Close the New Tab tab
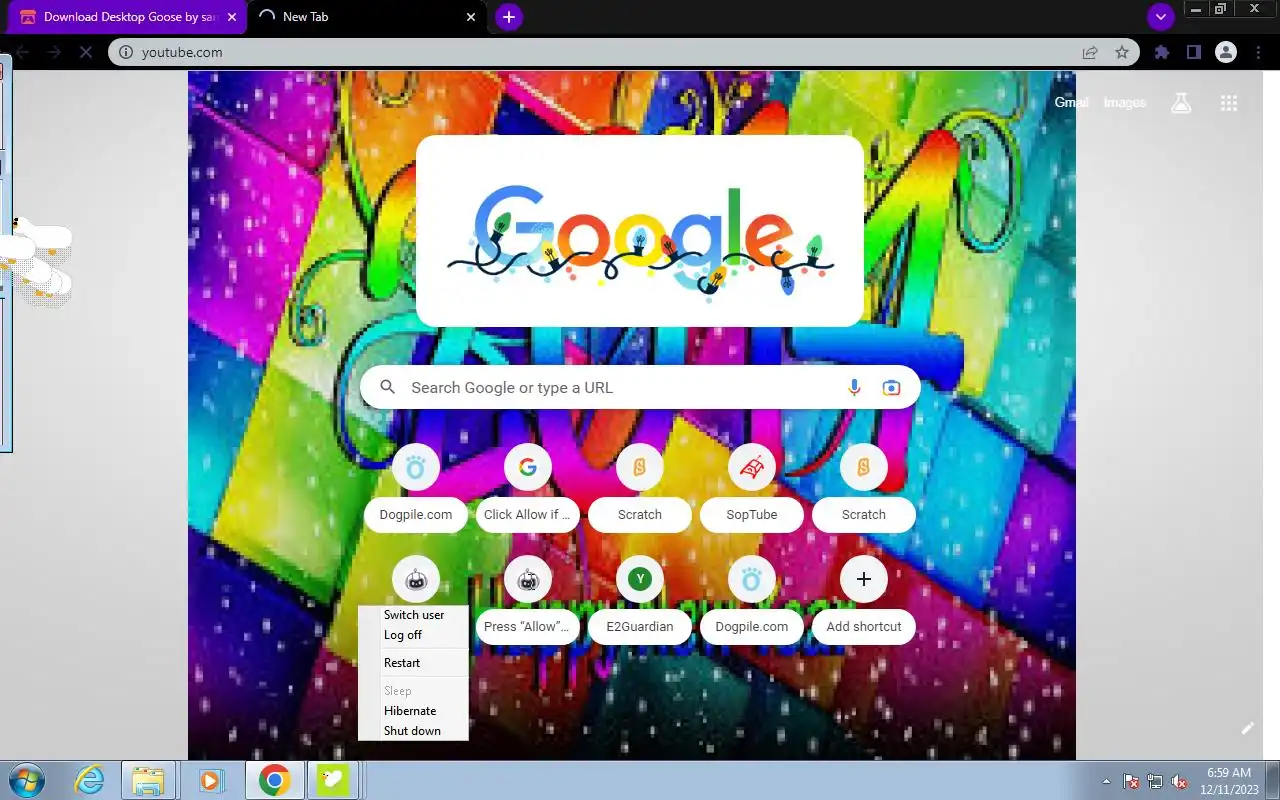This screenshot has width=1280, height=800. pos(471,17)
